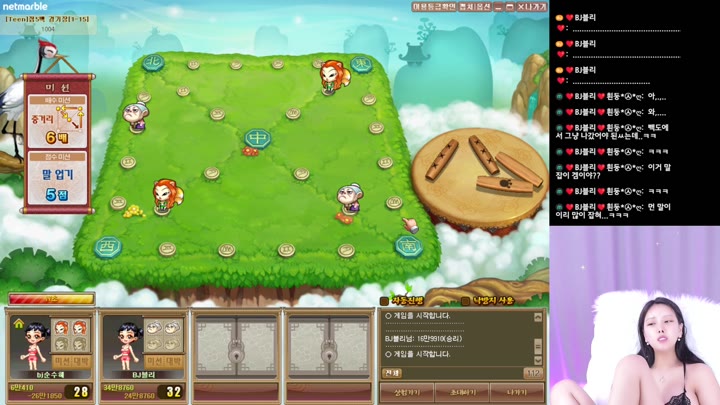Click the game log scroll-down arrow
Image resolution: width=720 pixels, height=405 pixels.
[538, 360]
